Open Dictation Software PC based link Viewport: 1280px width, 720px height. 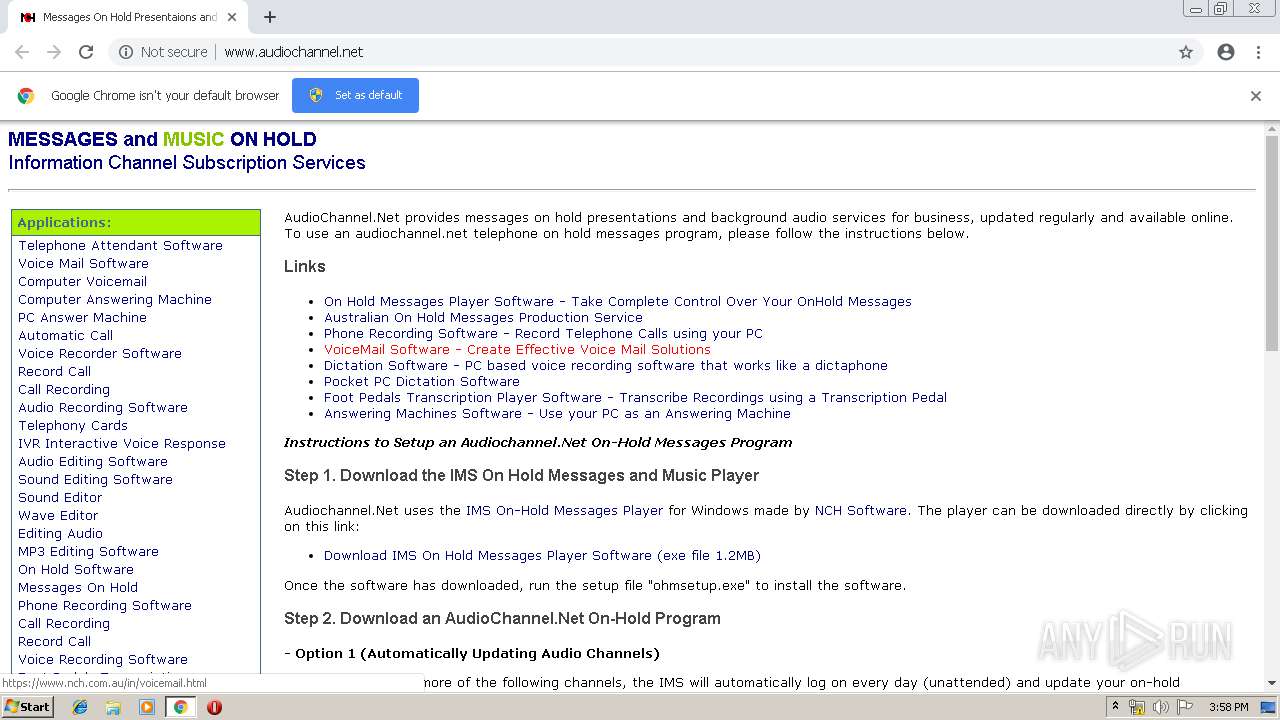point(606,365)
